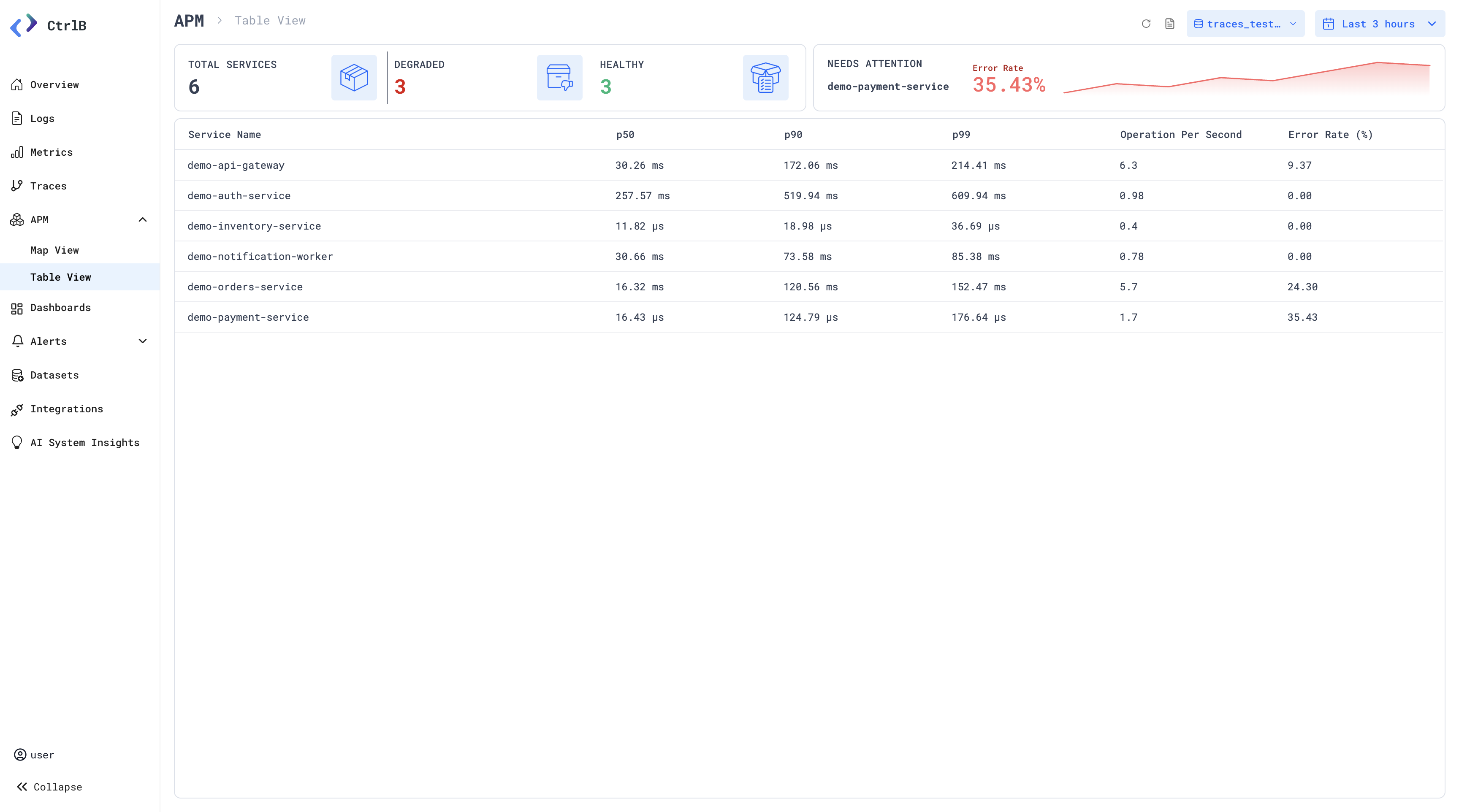Sort by the Error Rate (%) header
Image resolution: width=1459 pixels, height=812 pixels.
click(x=1330, y=135)
